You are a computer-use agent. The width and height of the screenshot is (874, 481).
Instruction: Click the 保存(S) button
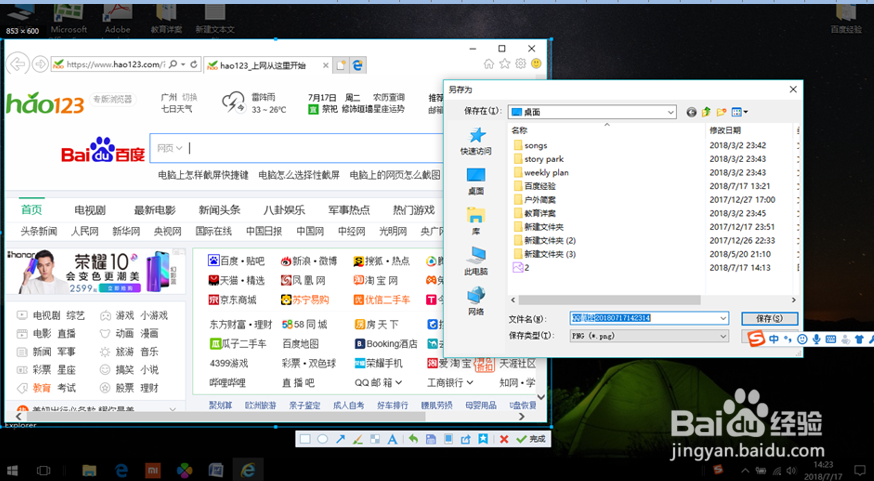(x=769, y=318)
